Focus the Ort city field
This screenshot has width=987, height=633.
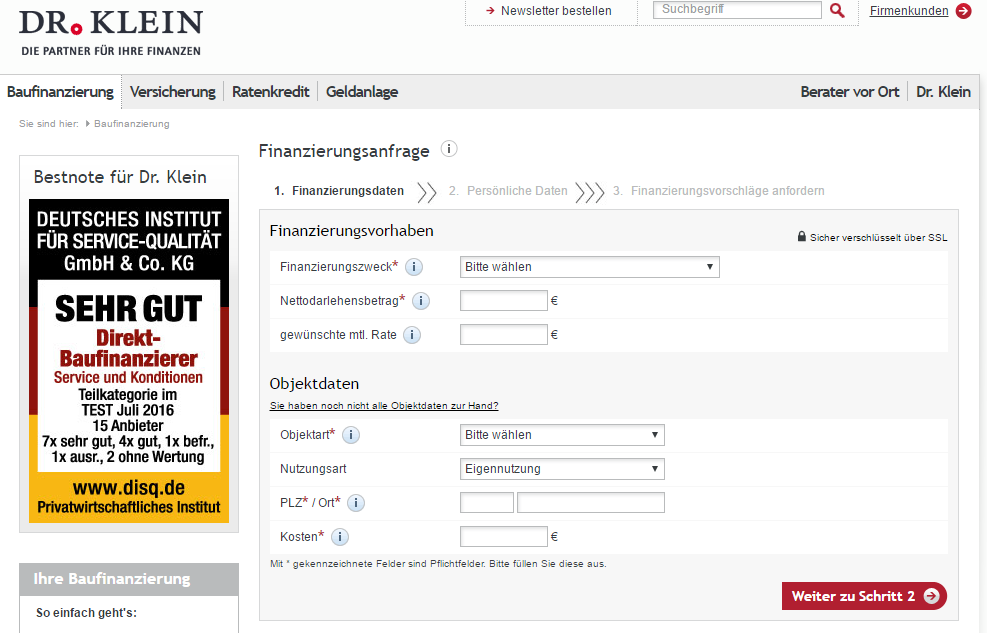point(590,503)
